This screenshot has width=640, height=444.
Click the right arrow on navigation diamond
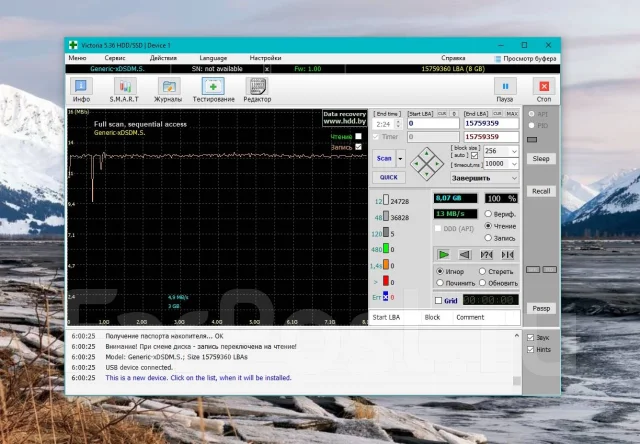click(x=437, y=164)
